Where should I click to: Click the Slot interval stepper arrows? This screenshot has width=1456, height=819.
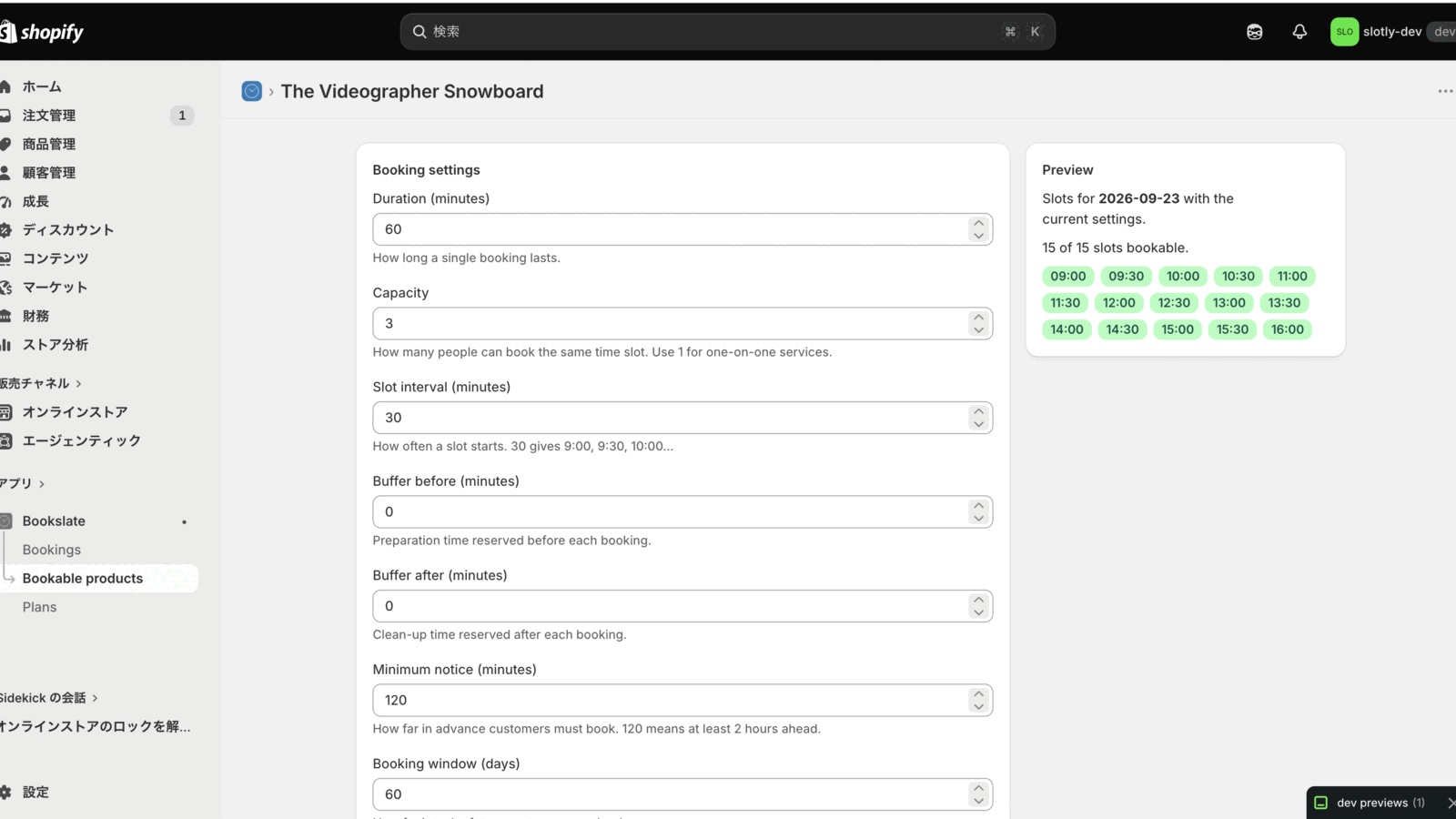(978, 418)
